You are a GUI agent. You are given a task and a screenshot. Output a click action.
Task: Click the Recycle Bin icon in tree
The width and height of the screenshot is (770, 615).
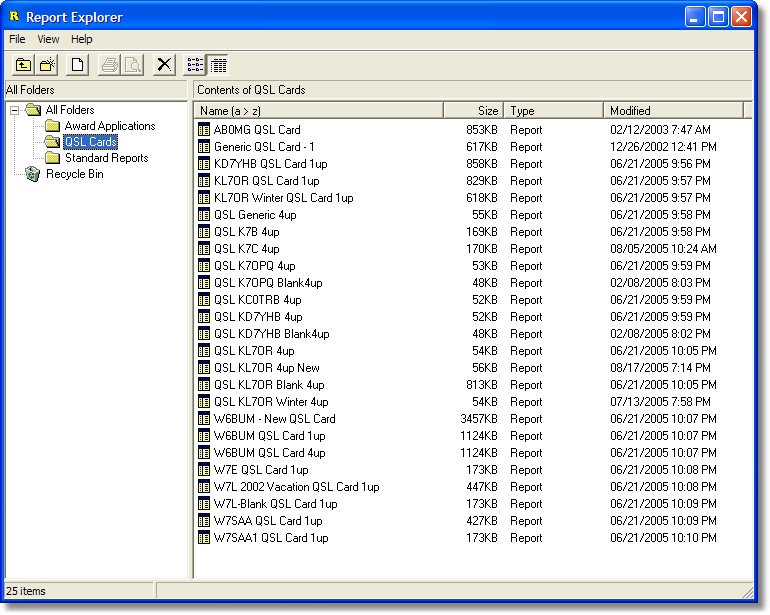coord(33,174)
